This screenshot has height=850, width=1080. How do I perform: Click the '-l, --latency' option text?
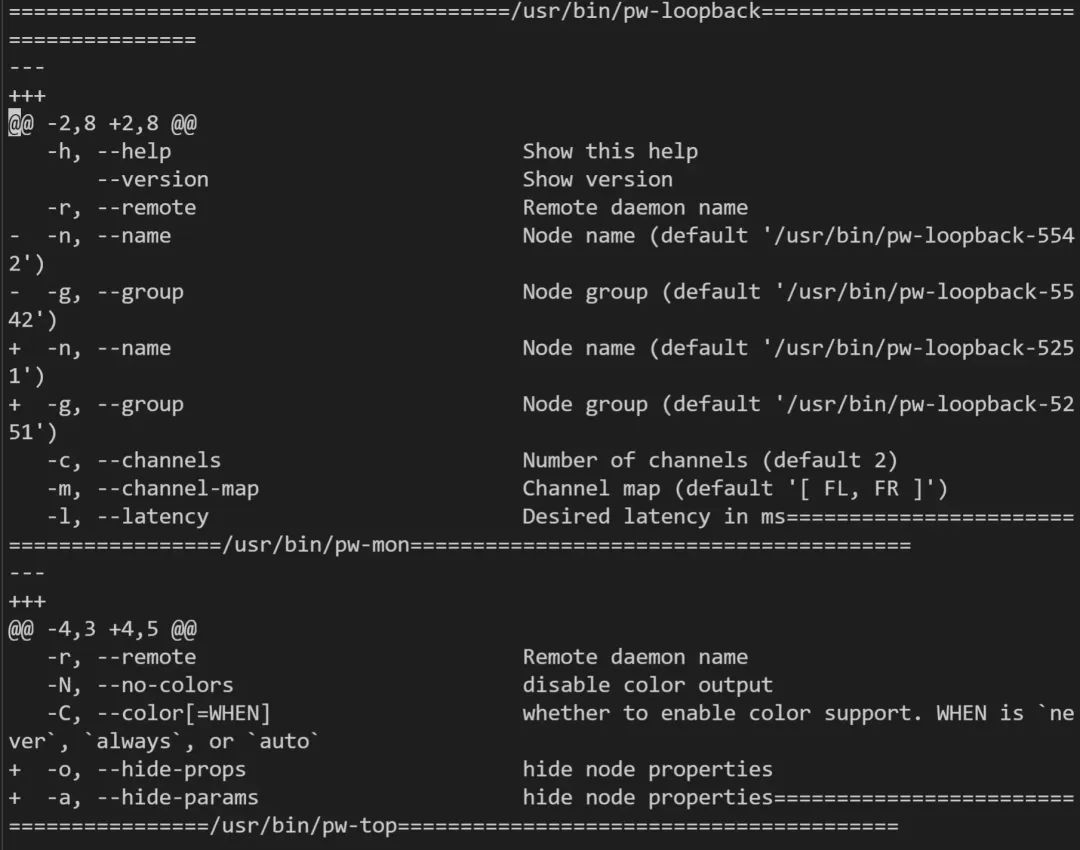tap(128, 517)
